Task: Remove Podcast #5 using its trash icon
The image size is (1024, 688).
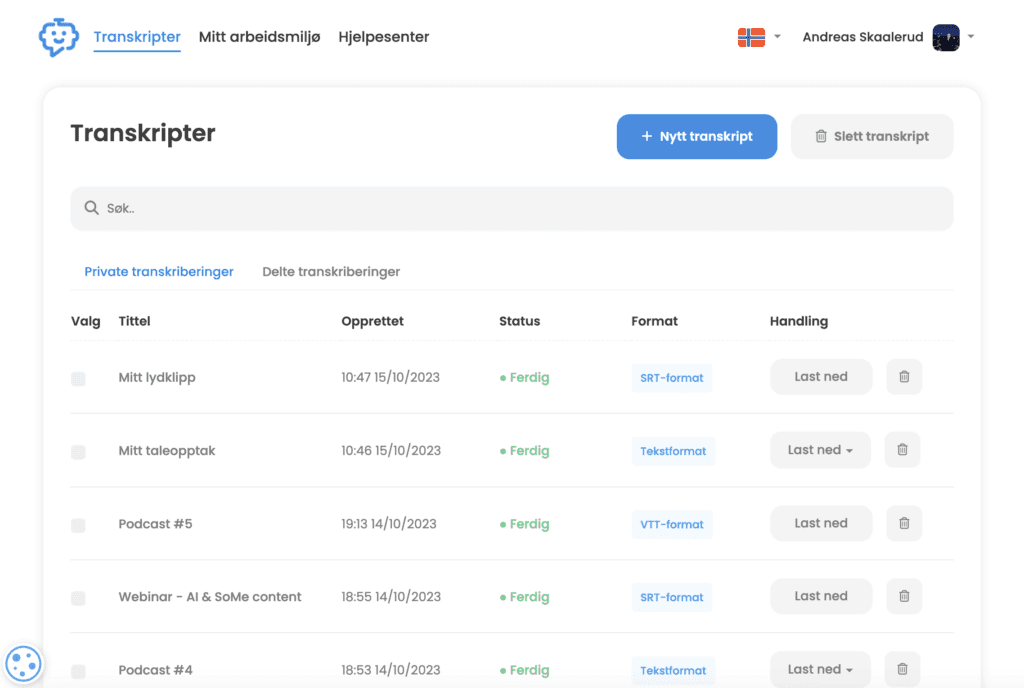Action: coord(904,523)
